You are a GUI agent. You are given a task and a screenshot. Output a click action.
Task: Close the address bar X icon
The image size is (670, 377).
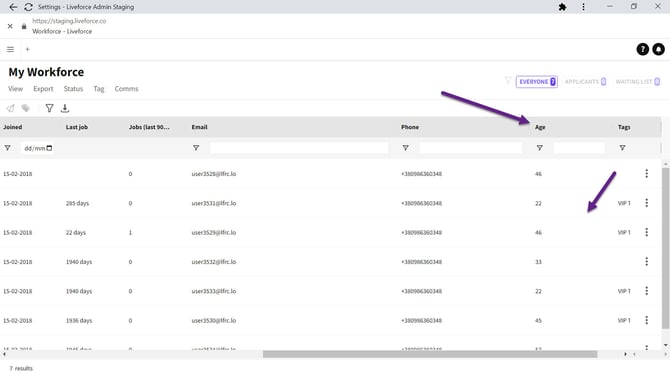coord(10,26)
